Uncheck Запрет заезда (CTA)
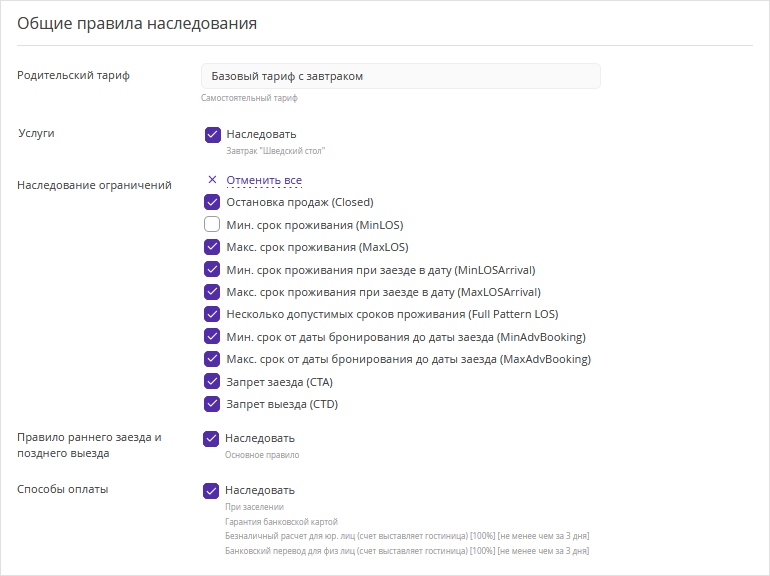 212,382
